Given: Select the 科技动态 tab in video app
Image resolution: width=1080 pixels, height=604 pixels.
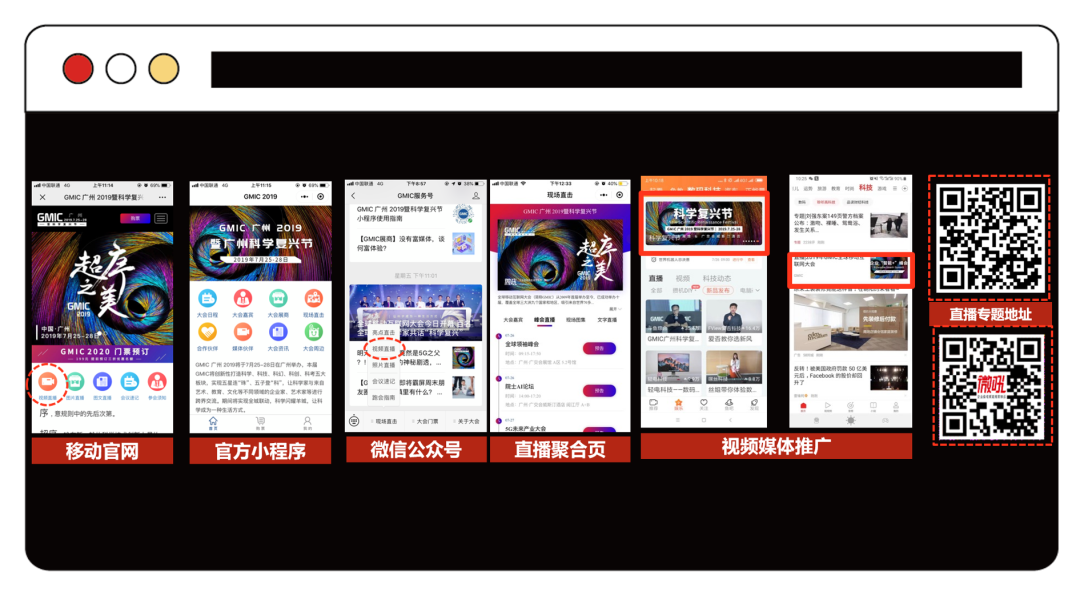Looking at the screenshot, I should click(x=717, y=278).
